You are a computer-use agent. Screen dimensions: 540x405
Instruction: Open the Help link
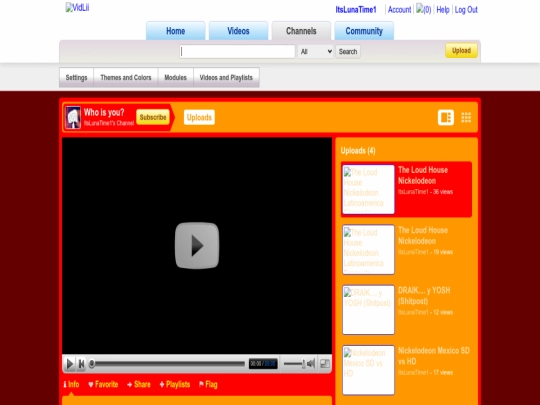443,10
